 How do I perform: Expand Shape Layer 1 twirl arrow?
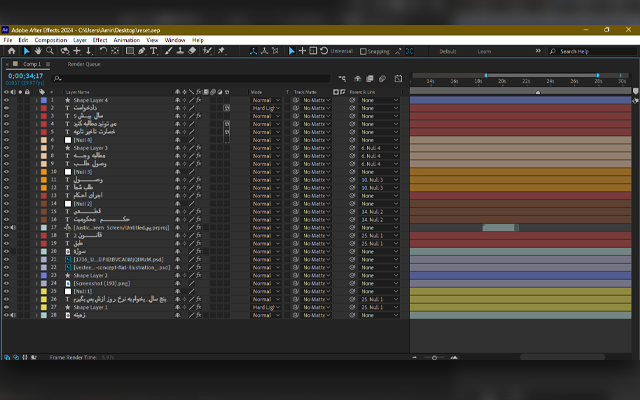point(36,307)
